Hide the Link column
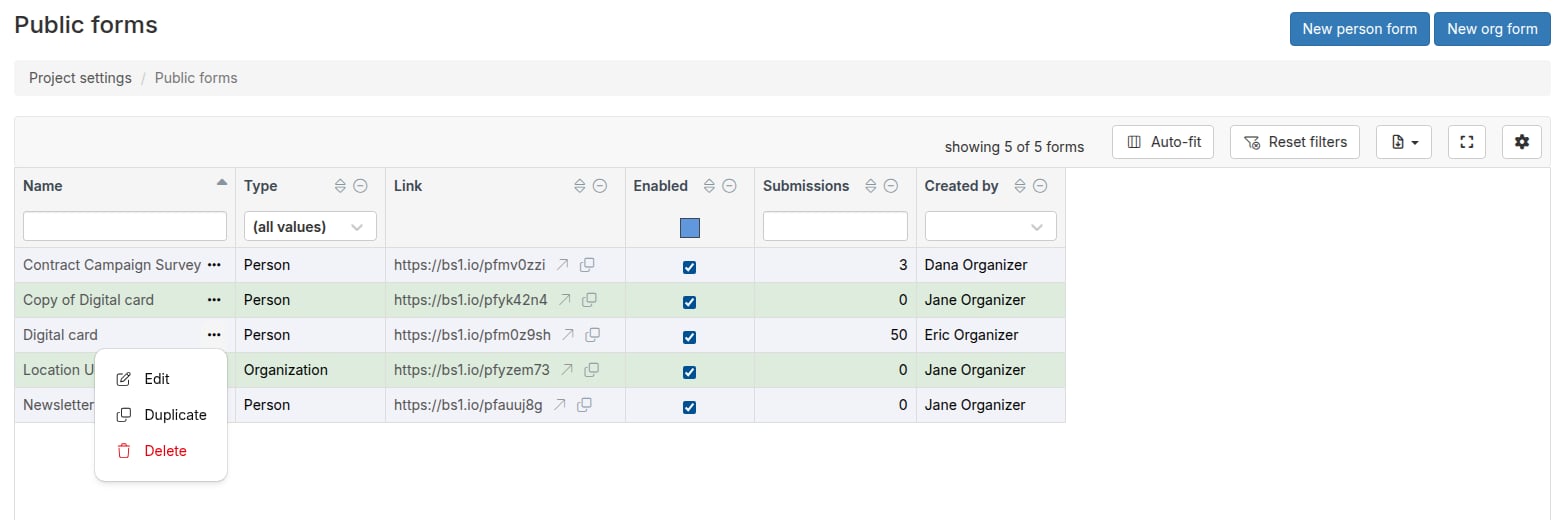1555x520 pixels. tap(600, 186)
